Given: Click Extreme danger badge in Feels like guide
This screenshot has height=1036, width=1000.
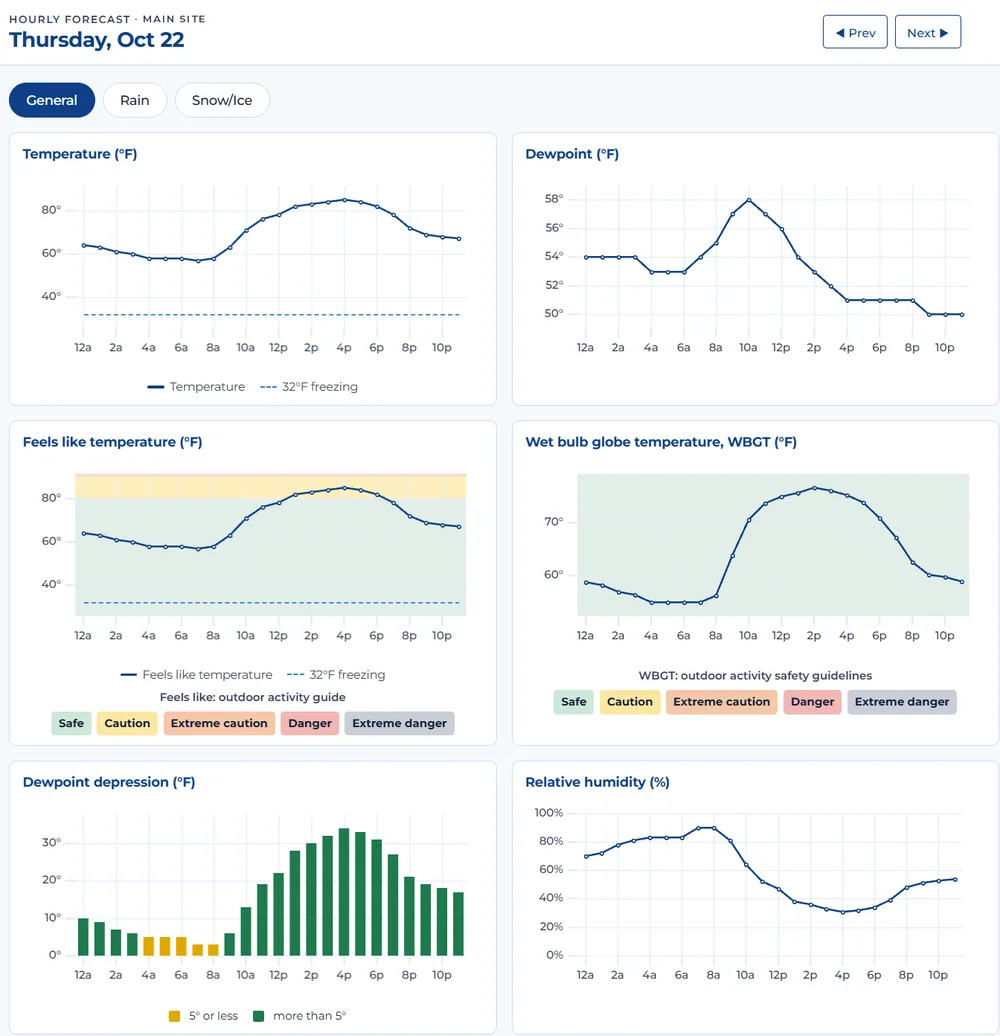Looking at the screenshot, I should pyautogui.click(x=400, y=723).
